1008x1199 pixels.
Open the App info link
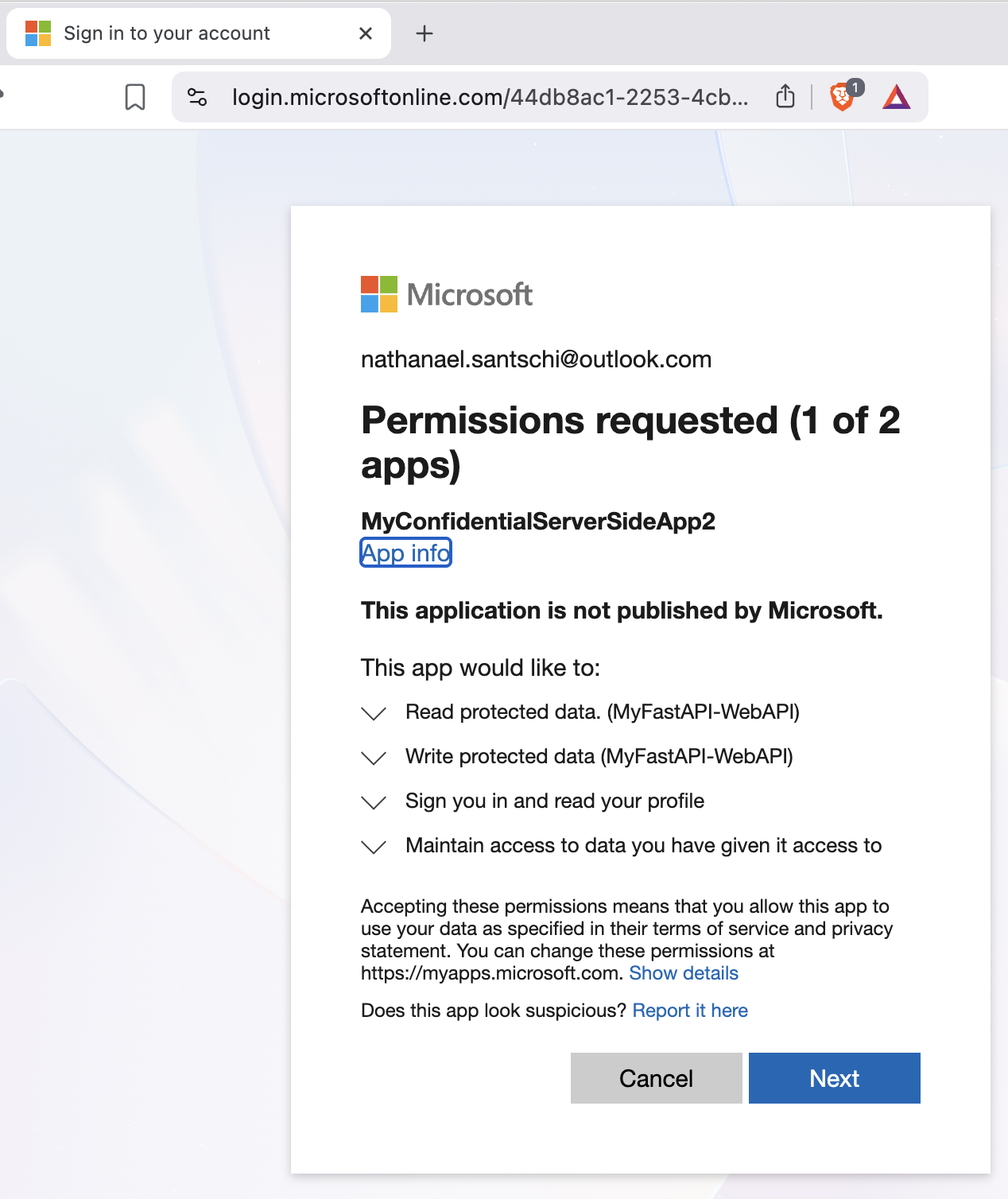[405, 553]
